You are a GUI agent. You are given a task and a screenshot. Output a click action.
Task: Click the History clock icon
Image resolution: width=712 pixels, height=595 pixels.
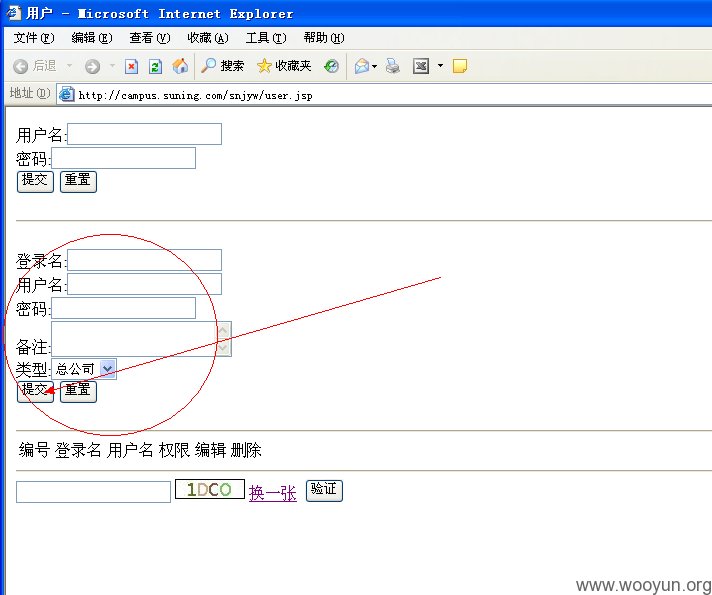pyautogui.click(x=331, y=66)
